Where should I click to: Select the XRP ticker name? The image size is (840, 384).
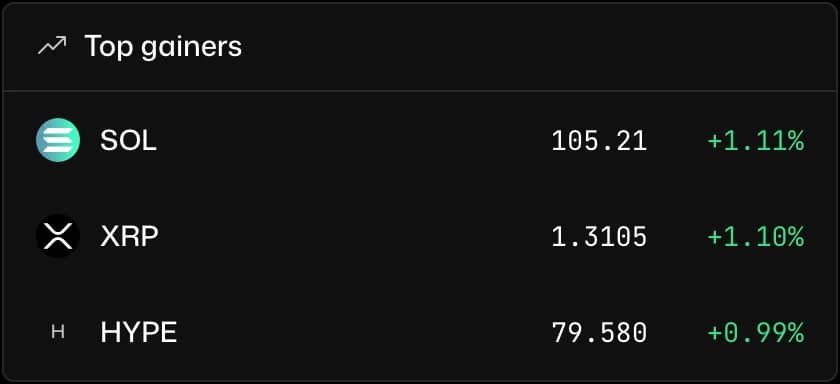130,237
